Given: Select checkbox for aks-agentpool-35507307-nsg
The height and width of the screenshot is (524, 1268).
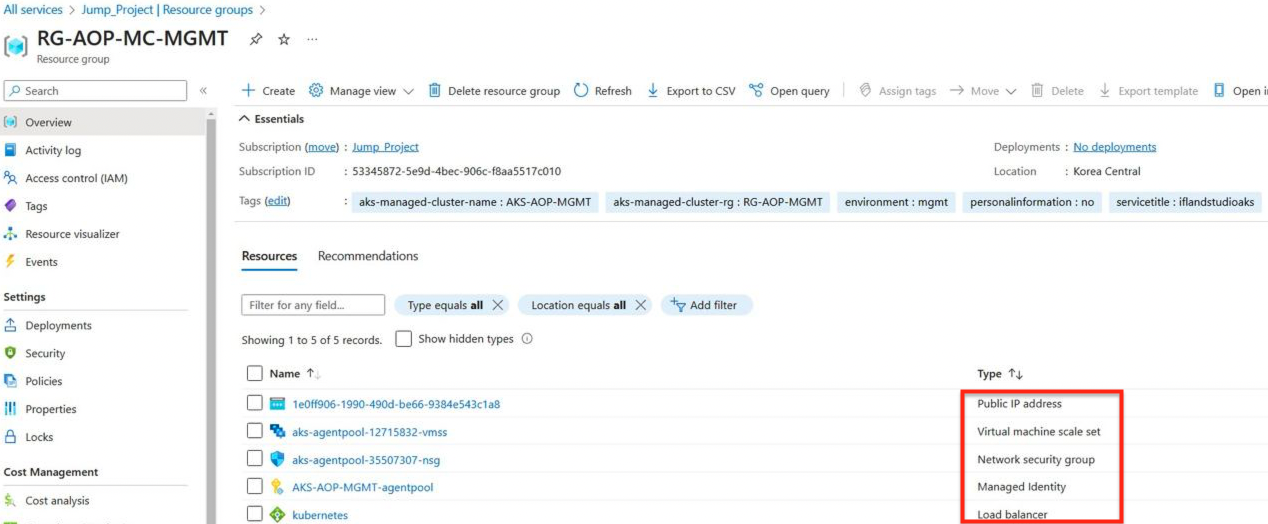Looking at the screenshot, I should pos(254,459).
